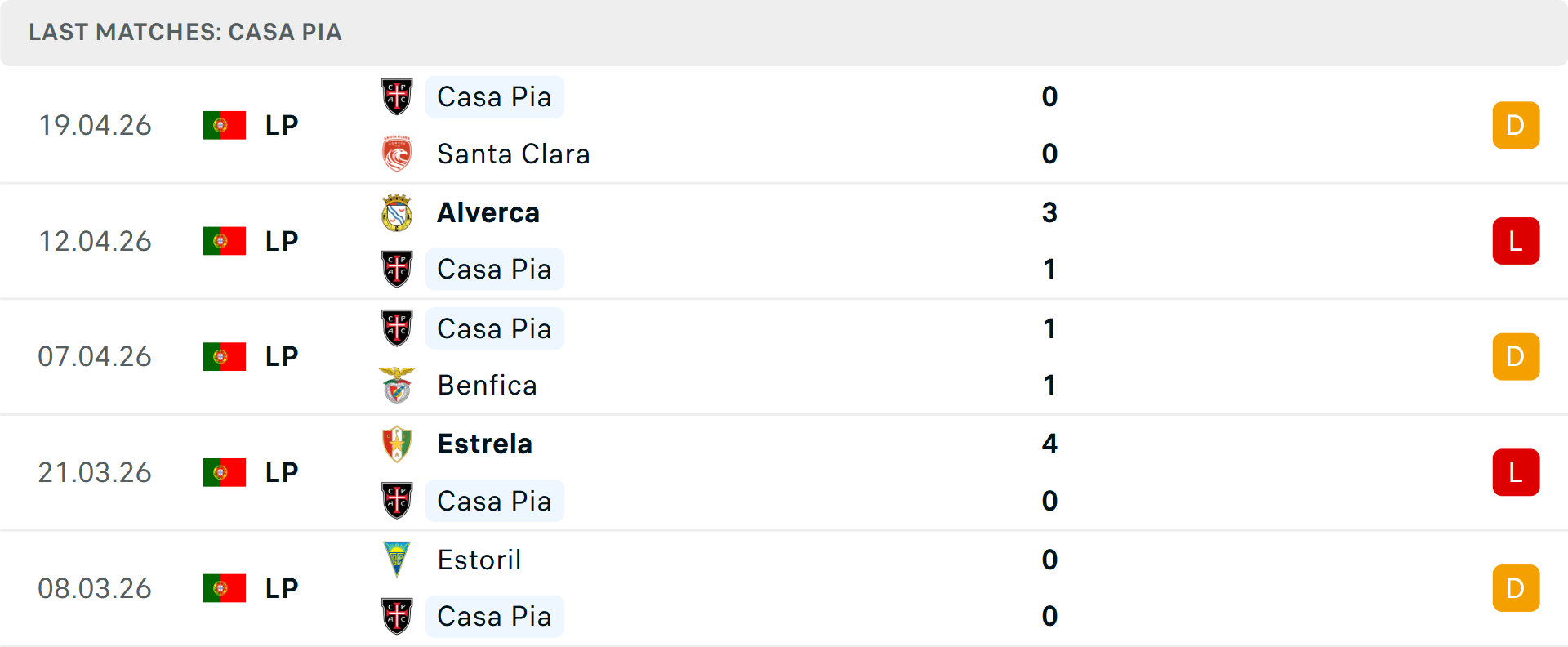Click Casa Pia crest in Santa Clara match
The image size is (1568, 647).
397,96
